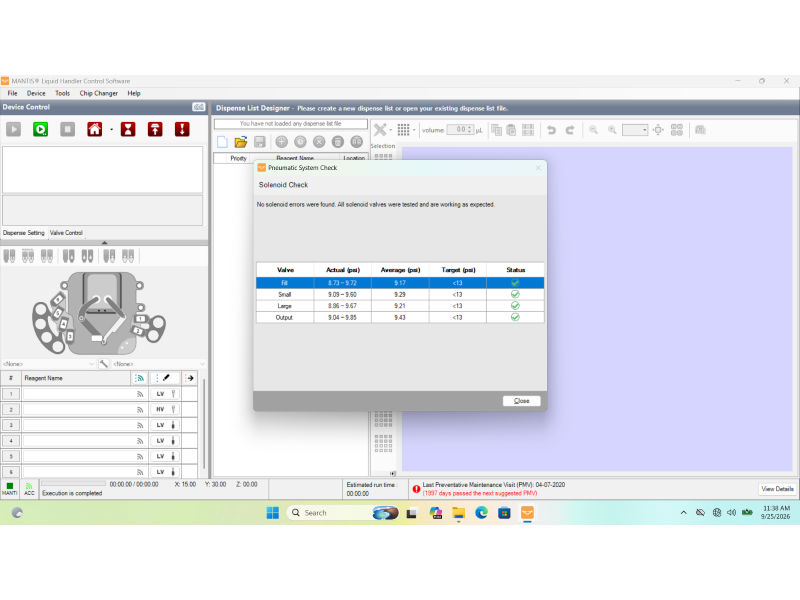The image size is (800, 600).
Task: Click the reagent name field in row 4
Action: [84, 440]
